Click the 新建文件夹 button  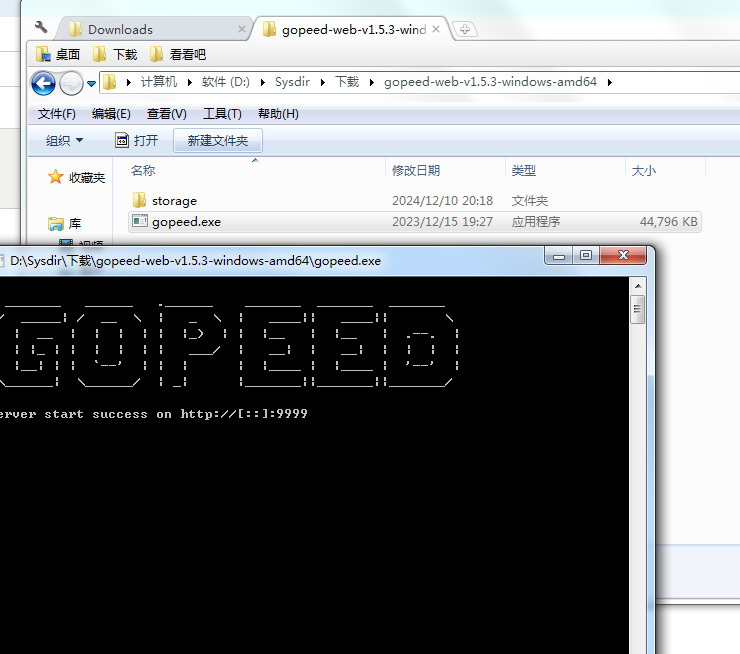218,141
